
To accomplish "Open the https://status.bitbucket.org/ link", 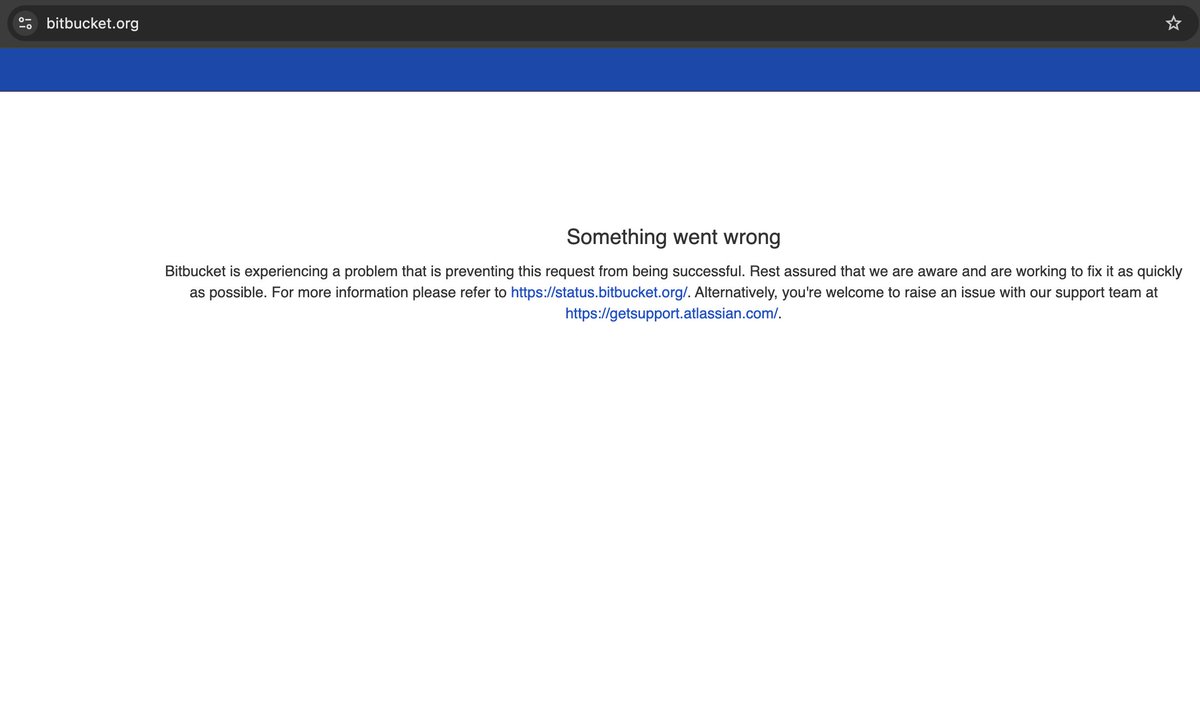I will point(599,292).
